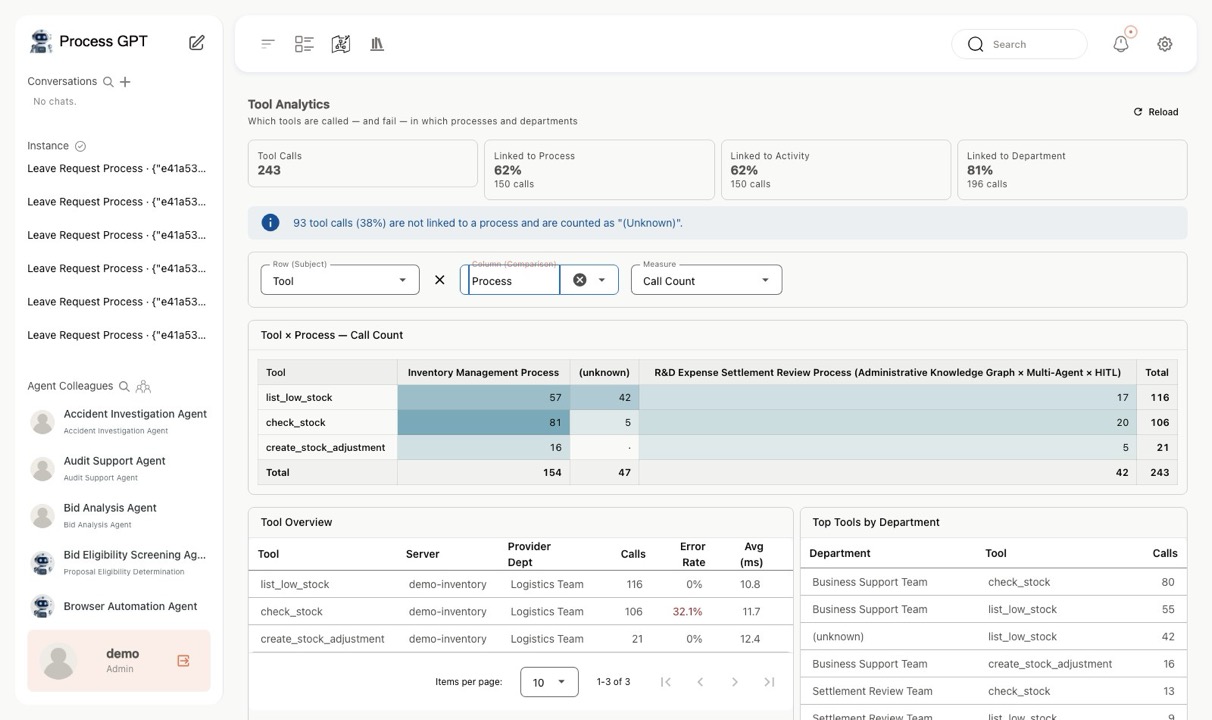Viewport: 1212px width, 720px height.
Task: Go to the previous page of Tool Overview
Action: 700,682
